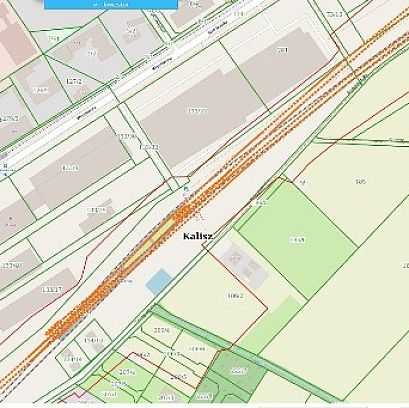Viewport: 409px width, 408px height.
Task: Select the grey building labeled 281
Action: click(x=283, y=63)
